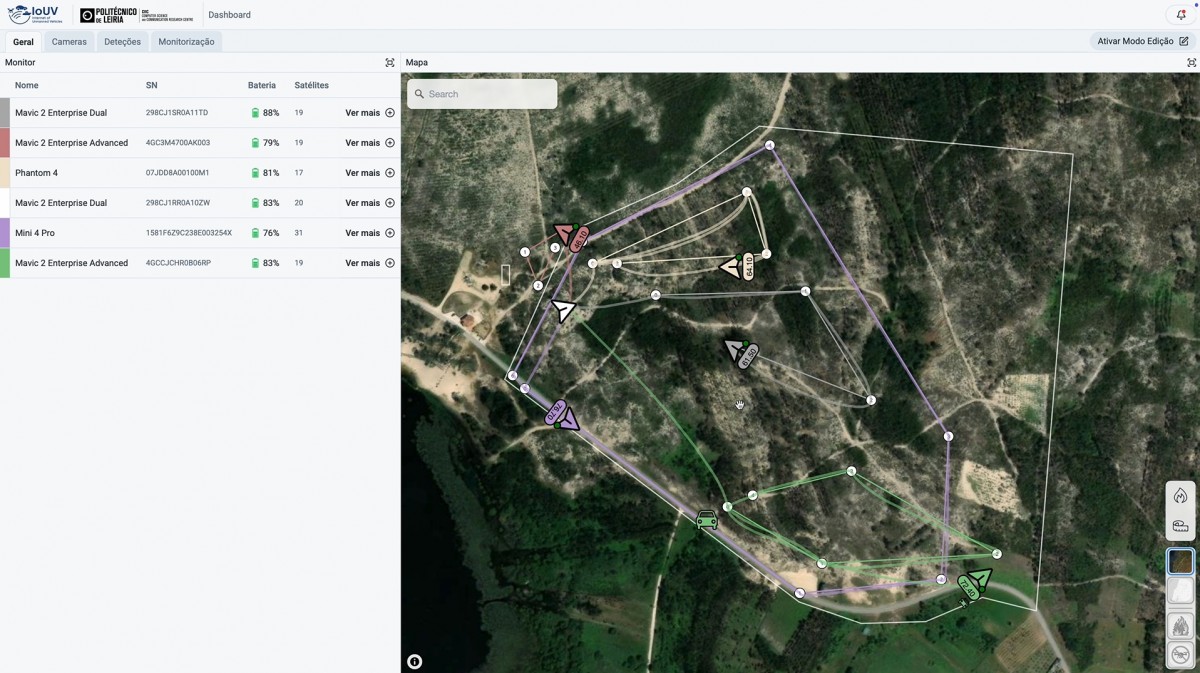Select the tape measure tool
This screenshot has width=1200, height=673.
tap(1180, 525)
